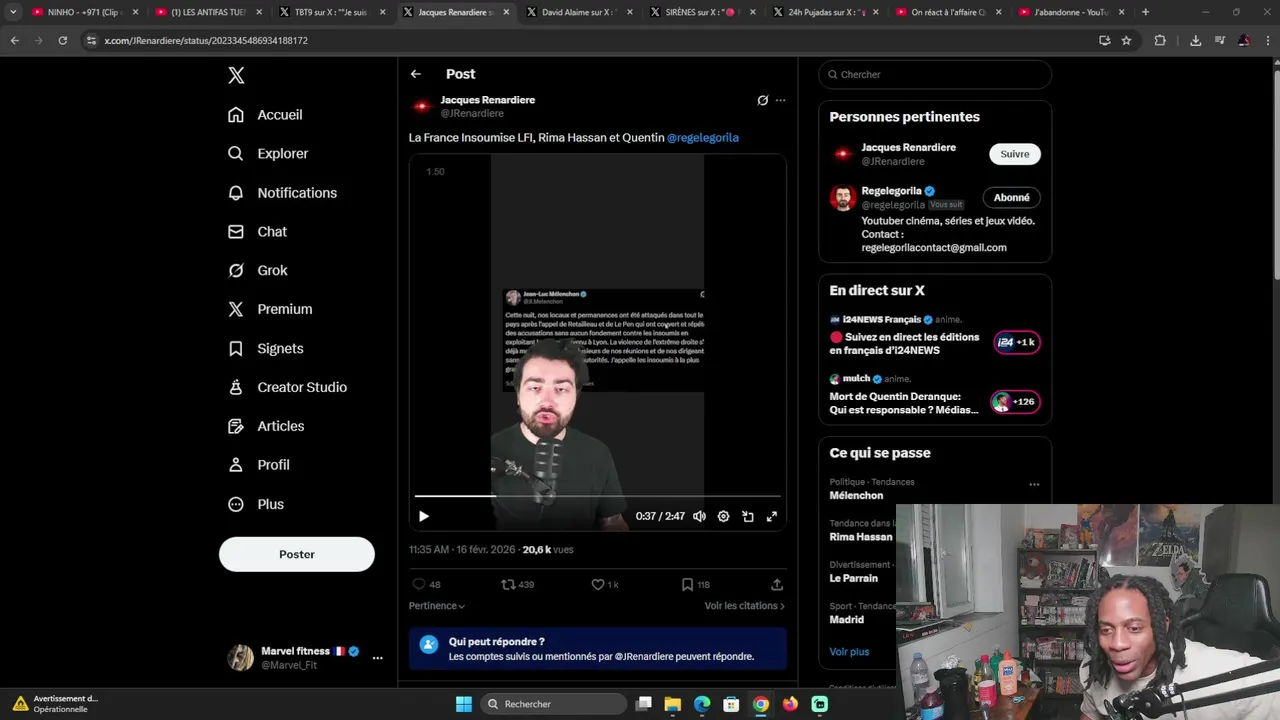Image resolution: width=1280 pixels, height=720 pixels.
Task: Open the Windows Start menu
Action: pyautogui.click(x=464, y=704)
